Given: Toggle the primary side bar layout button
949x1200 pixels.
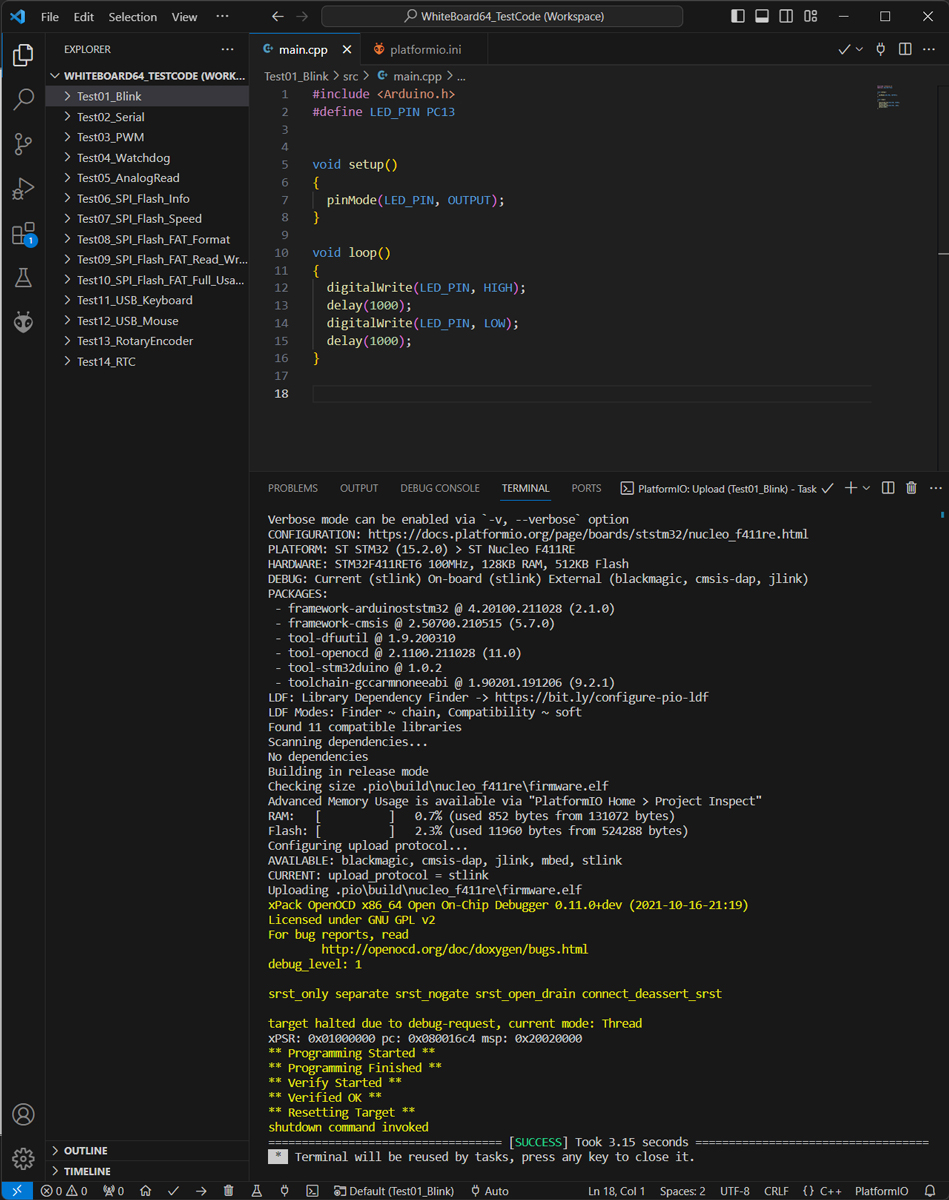Looking at the screenshot, I should pyautogui.click(x=738, y=17).
